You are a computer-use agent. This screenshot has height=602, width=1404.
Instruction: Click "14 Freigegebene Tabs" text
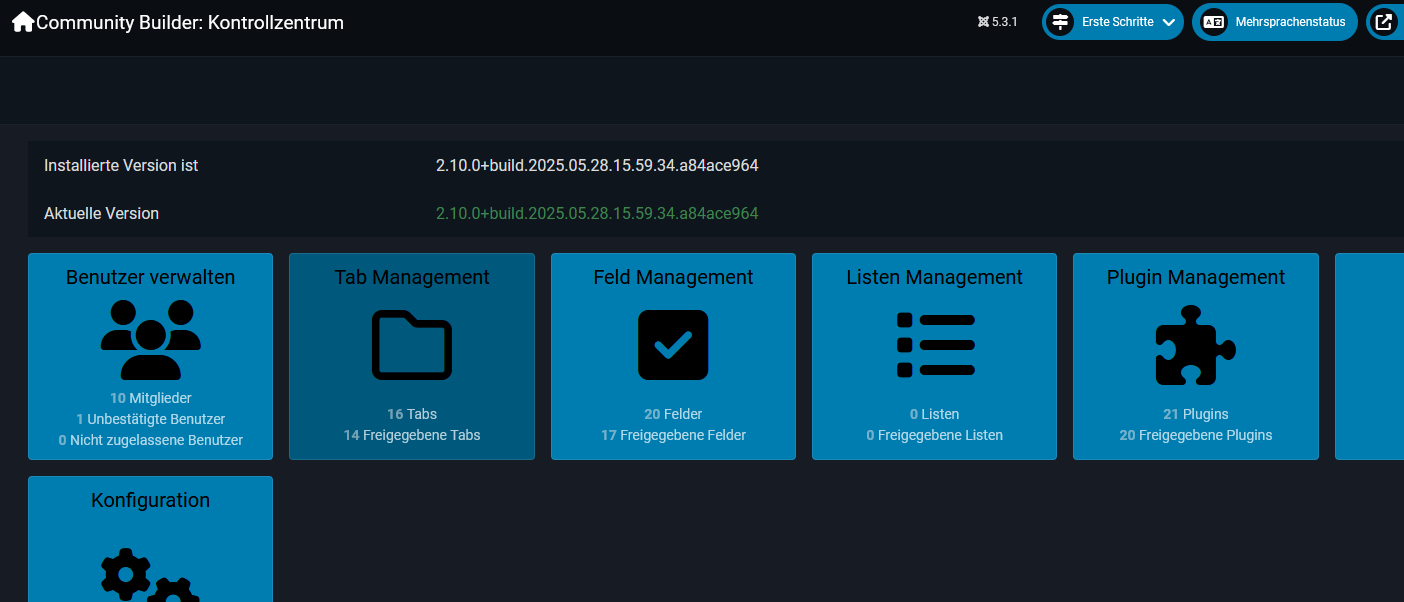[412, 435]
